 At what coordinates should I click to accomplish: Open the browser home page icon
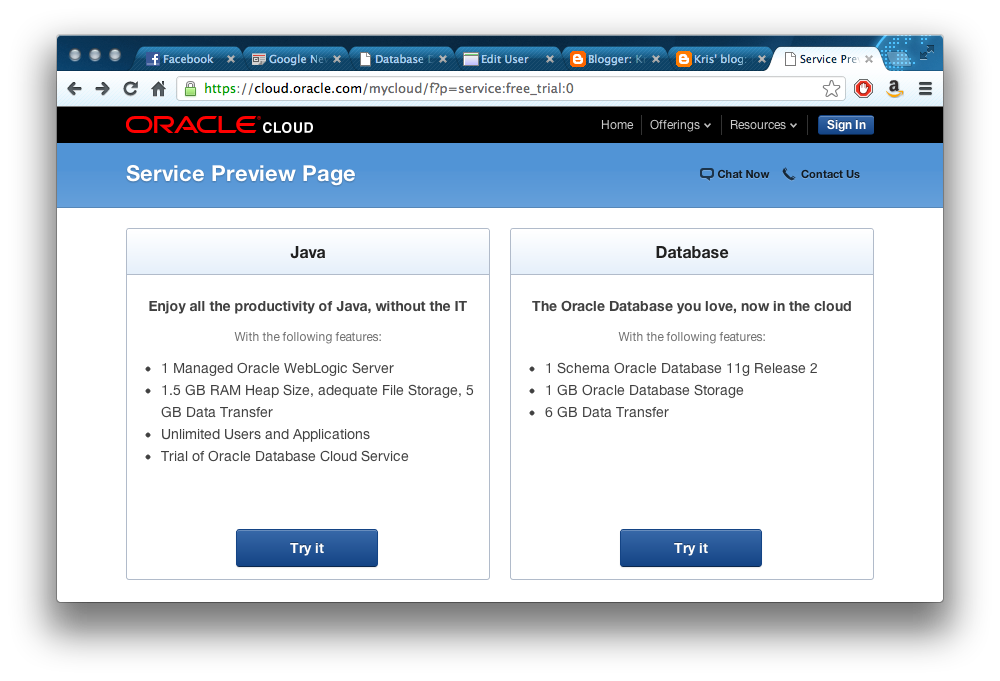(158, 89)
